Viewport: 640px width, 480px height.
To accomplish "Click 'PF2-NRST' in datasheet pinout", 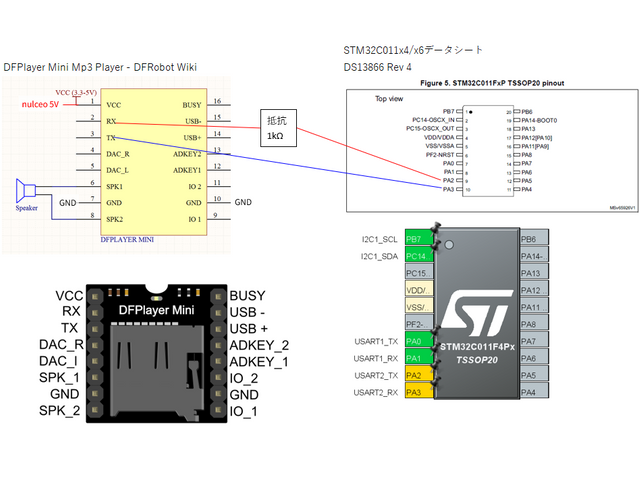I will (440, 155).
